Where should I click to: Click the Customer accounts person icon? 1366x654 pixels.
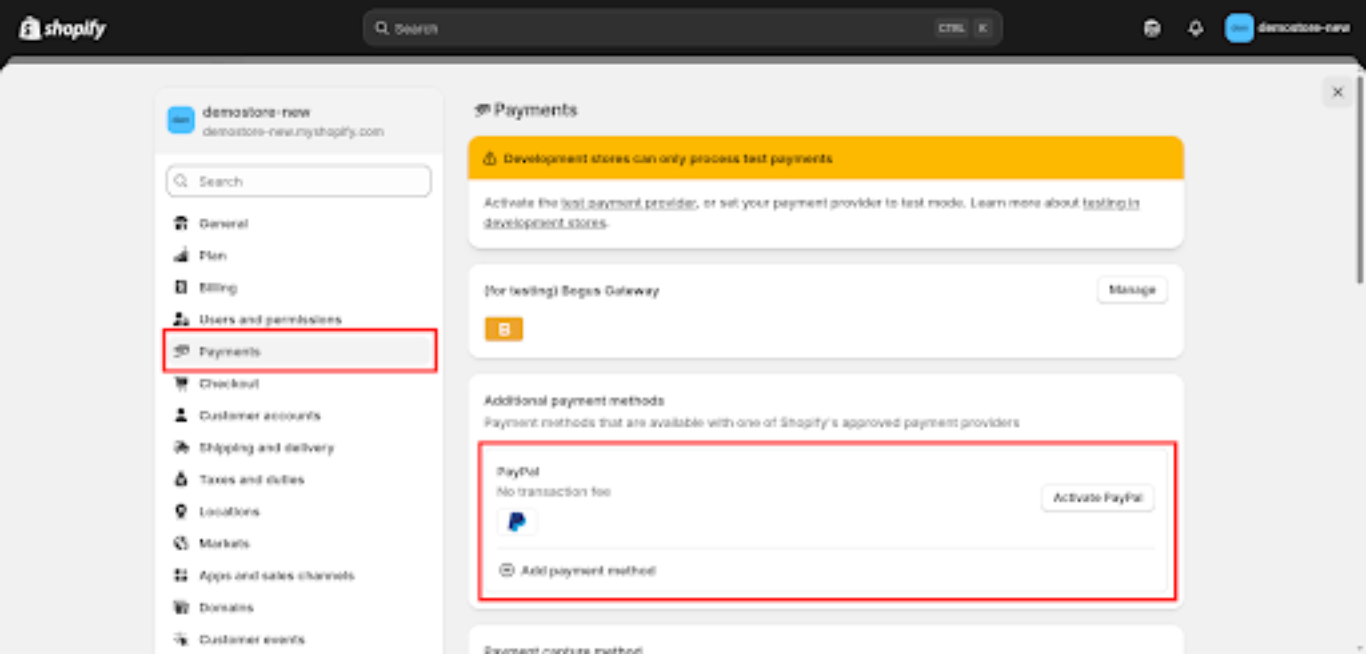(181, 415)
